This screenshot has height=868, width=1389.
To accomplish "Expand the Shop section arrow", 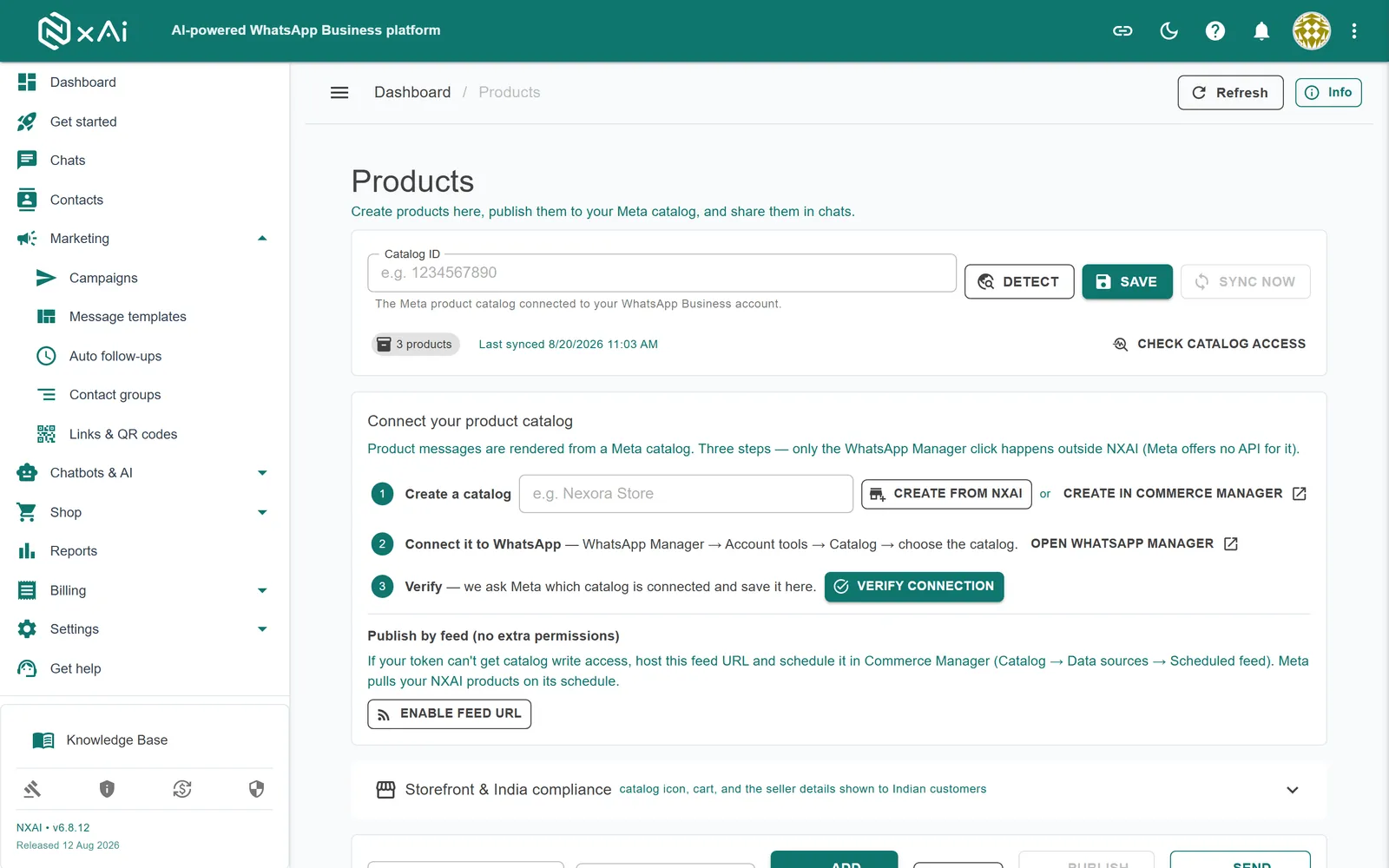I will [262, 512].
